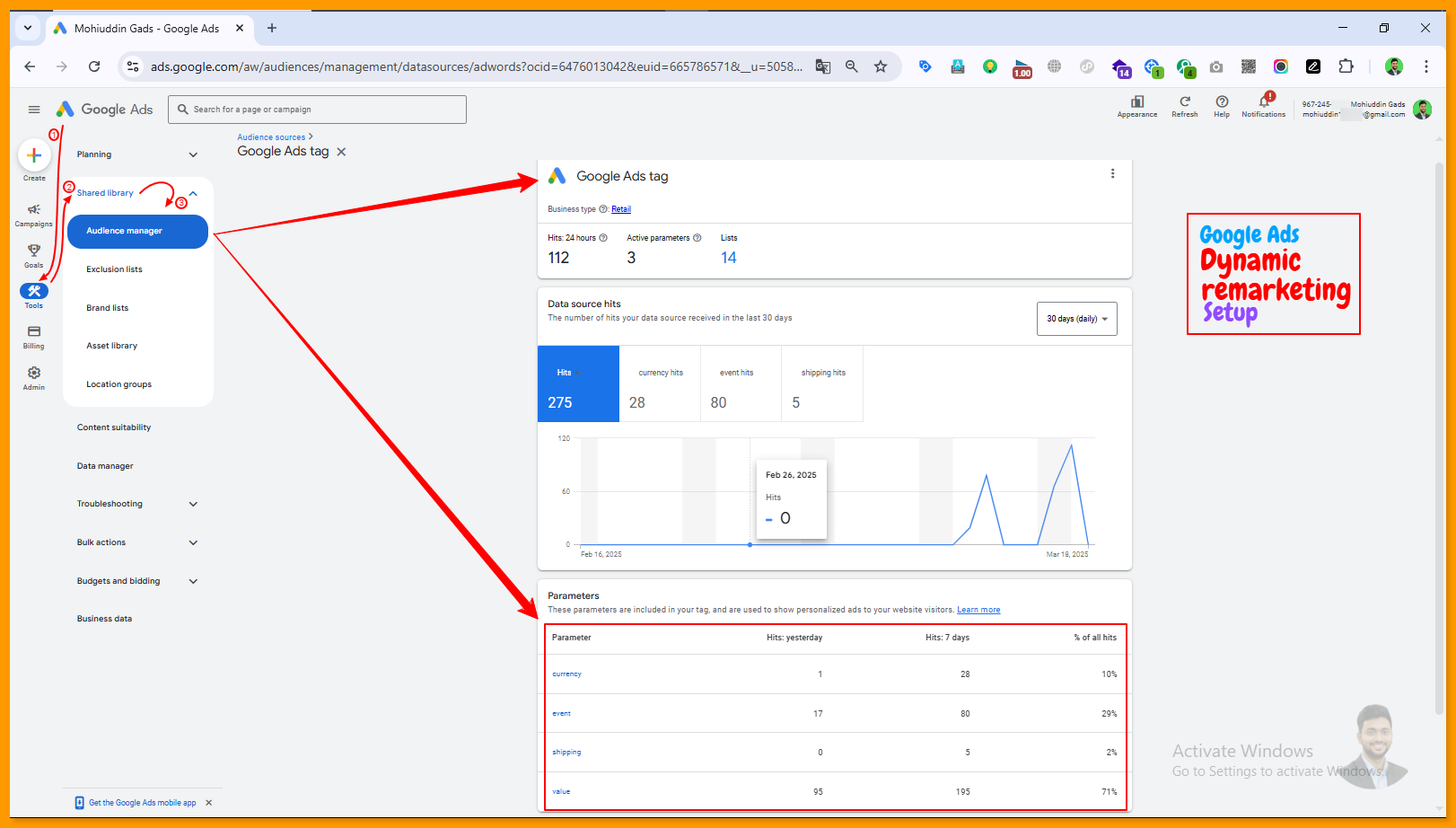Click the Audience sources breadcrumb
Viewport: 1456px width, 828px height.
tap(271, 137)
